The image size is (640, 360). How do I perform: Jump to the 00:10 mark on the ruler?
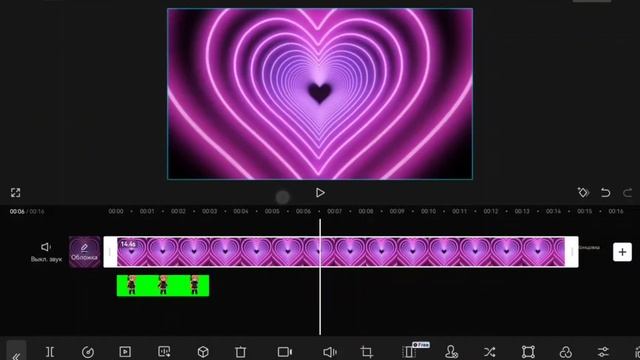(x=428, y=211)
